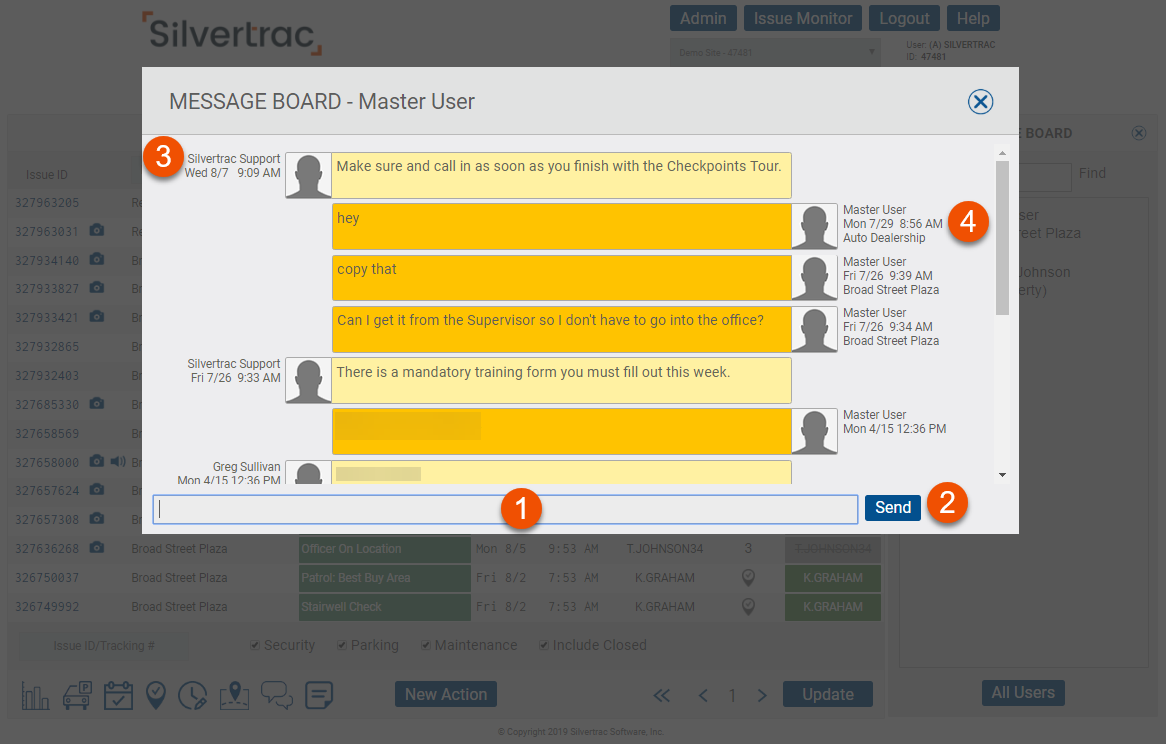Viewport: 1166px width, 744px height.
Task: Click message scrollbar up arrow
Action: 1002,153
